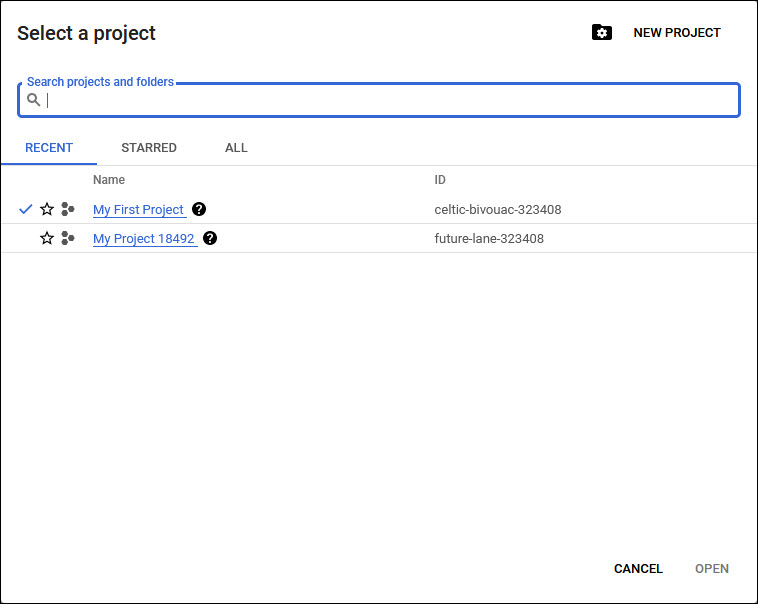Screen dimensions: 758x604
Task: Click project type icon beside My Project 18492
Action: pos(68,239)
